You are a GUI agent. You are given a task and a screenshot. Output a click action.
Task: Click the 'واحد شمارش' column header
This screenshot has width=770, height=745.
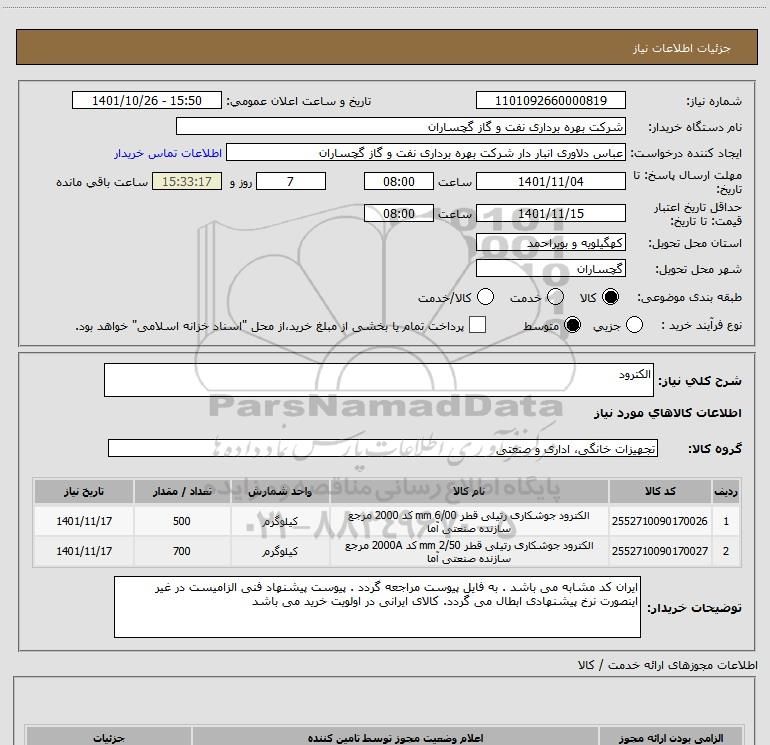(280, 491)
